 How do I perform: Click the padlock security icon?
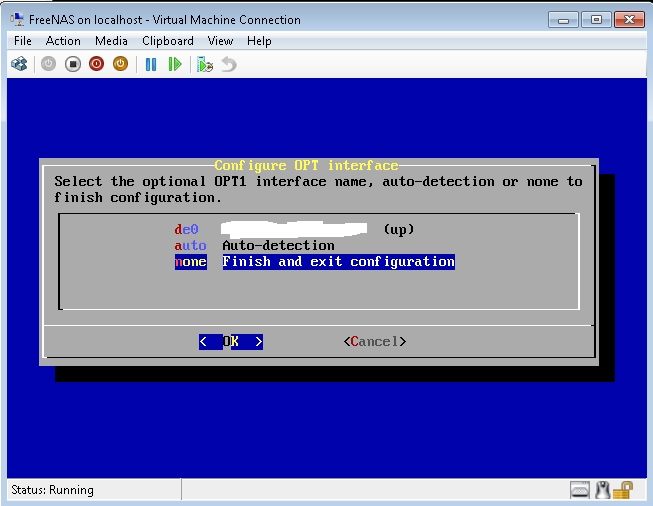click(623, 490)
